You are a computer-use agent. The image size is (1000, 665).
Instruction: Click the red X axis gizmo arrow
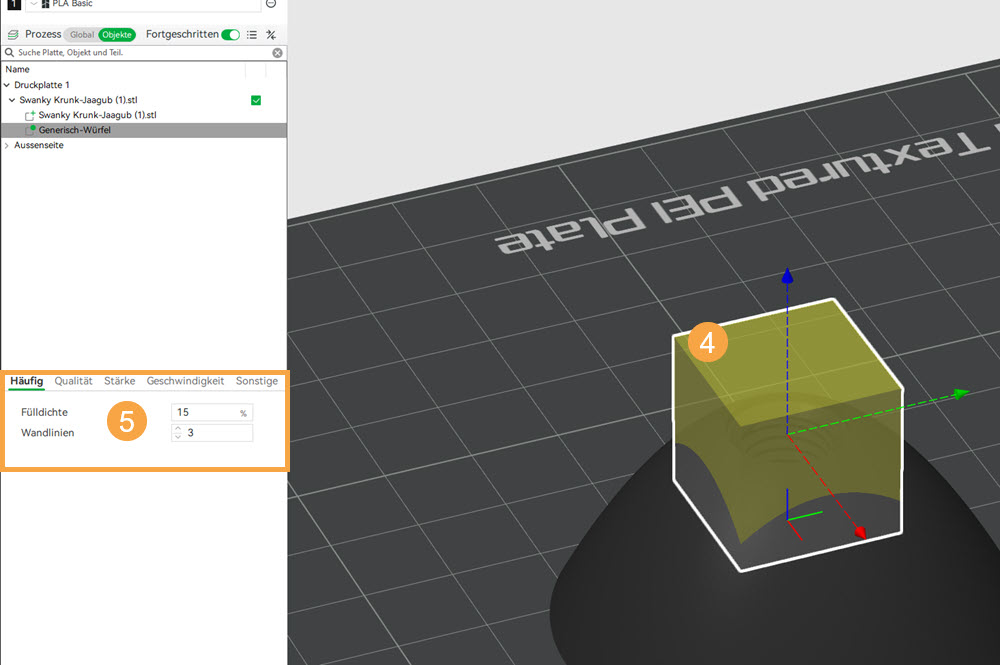(860, 532)
